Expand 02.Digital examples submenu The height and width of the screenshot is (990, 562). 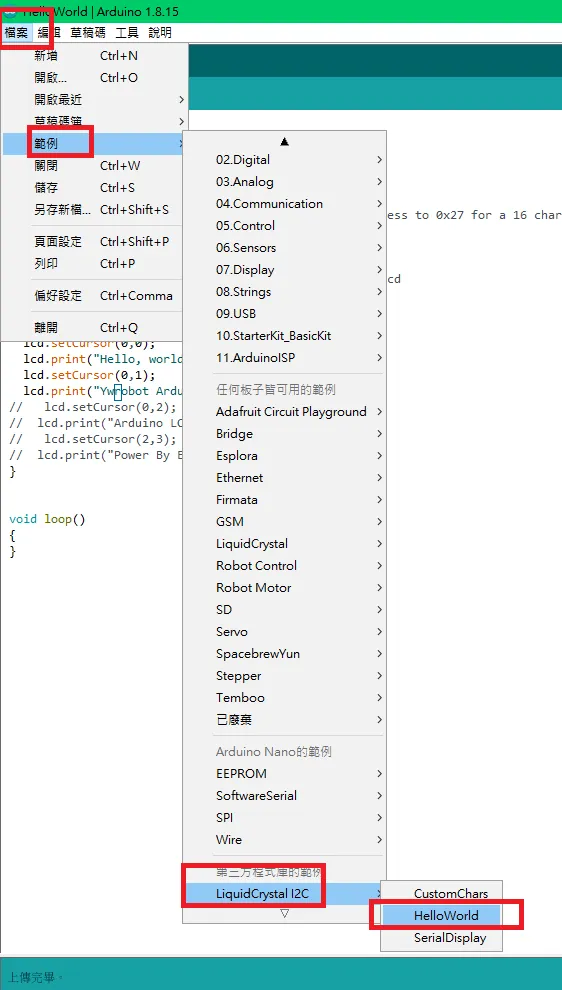point(284,160)
